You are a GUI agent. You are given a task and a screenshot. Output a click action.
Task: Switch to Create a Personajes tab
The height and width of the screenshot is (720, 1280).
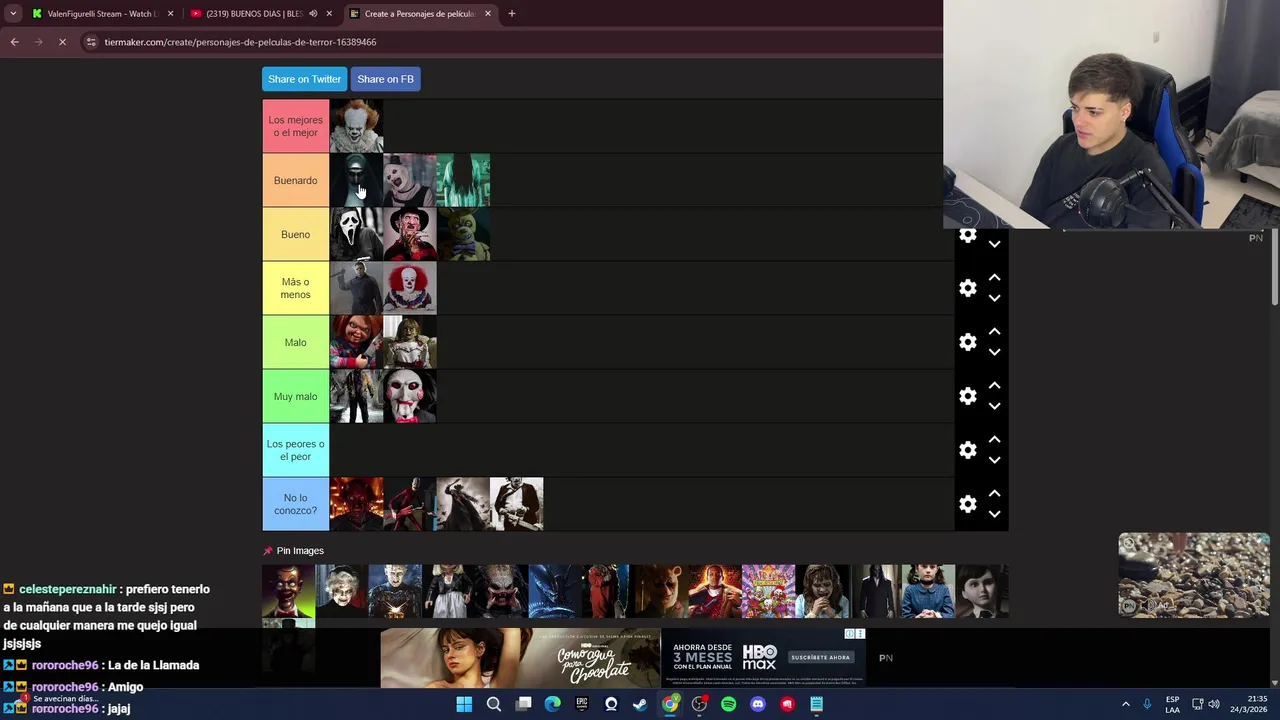[419, 14]
